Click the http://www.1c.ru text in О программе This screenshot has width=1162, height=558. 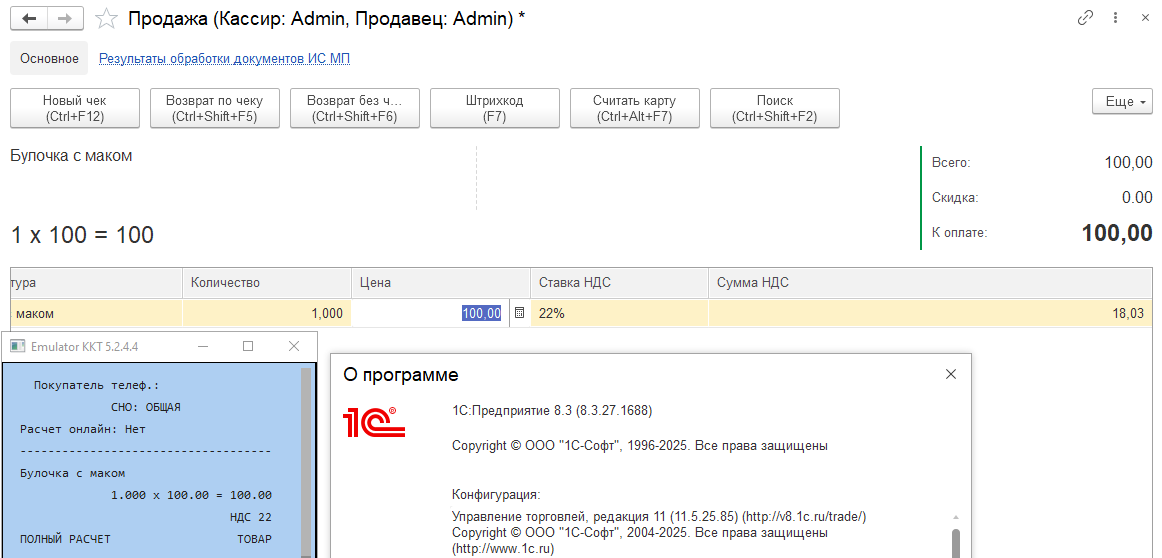[x=503, y=549]
